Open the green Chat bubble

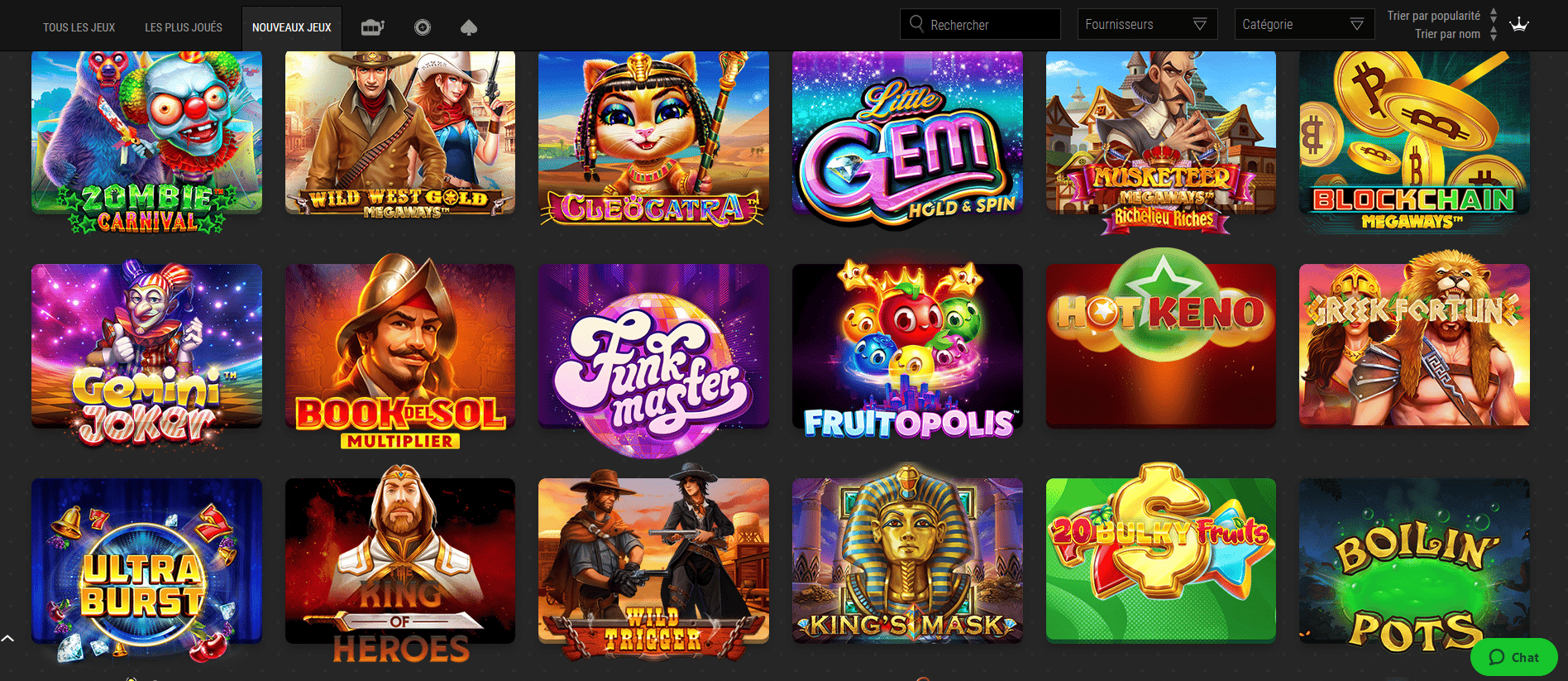click(1514, 657)
